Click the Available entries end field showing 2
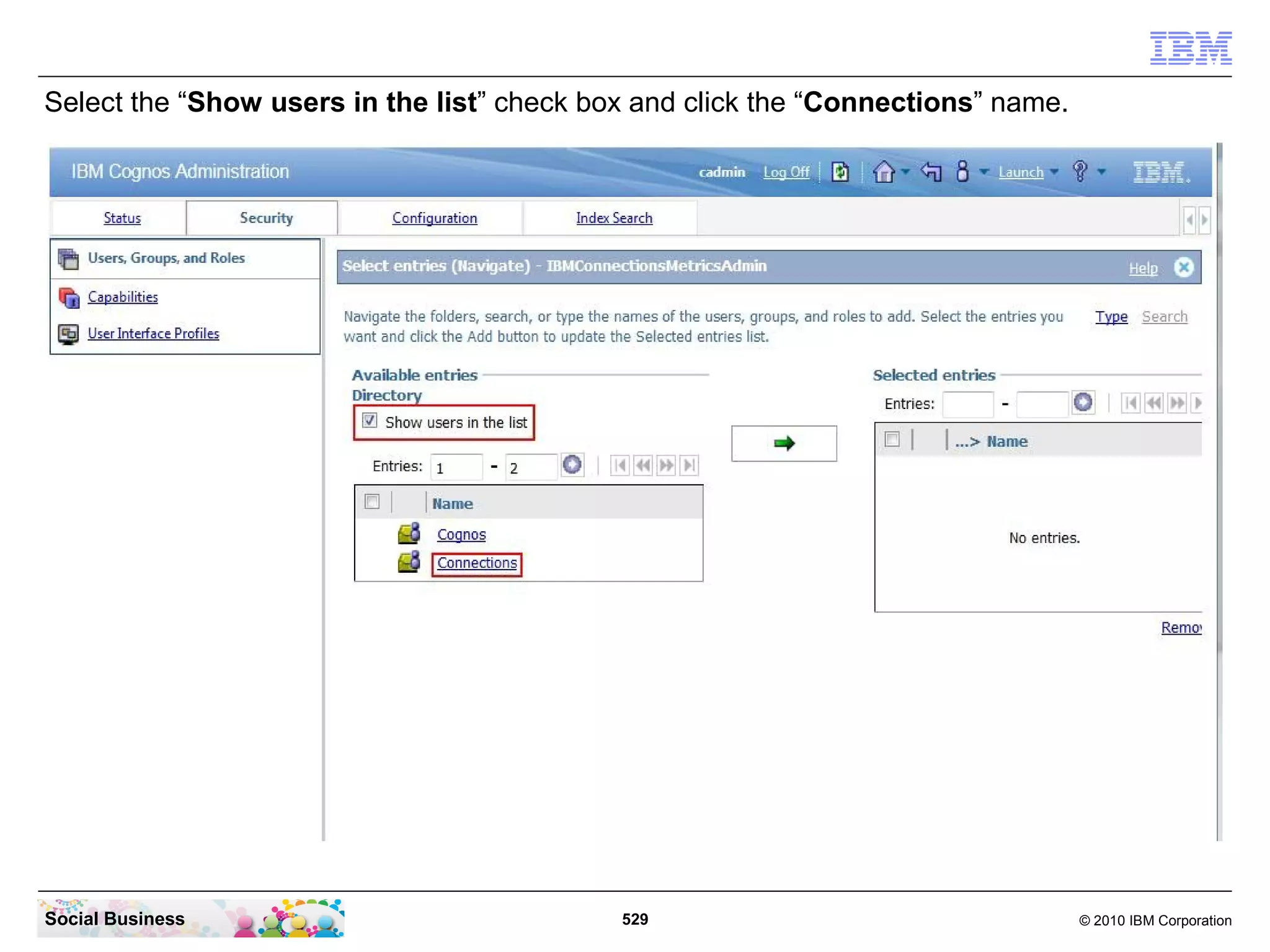Screen dimensions: 1270x952 (x=531, y=467)
